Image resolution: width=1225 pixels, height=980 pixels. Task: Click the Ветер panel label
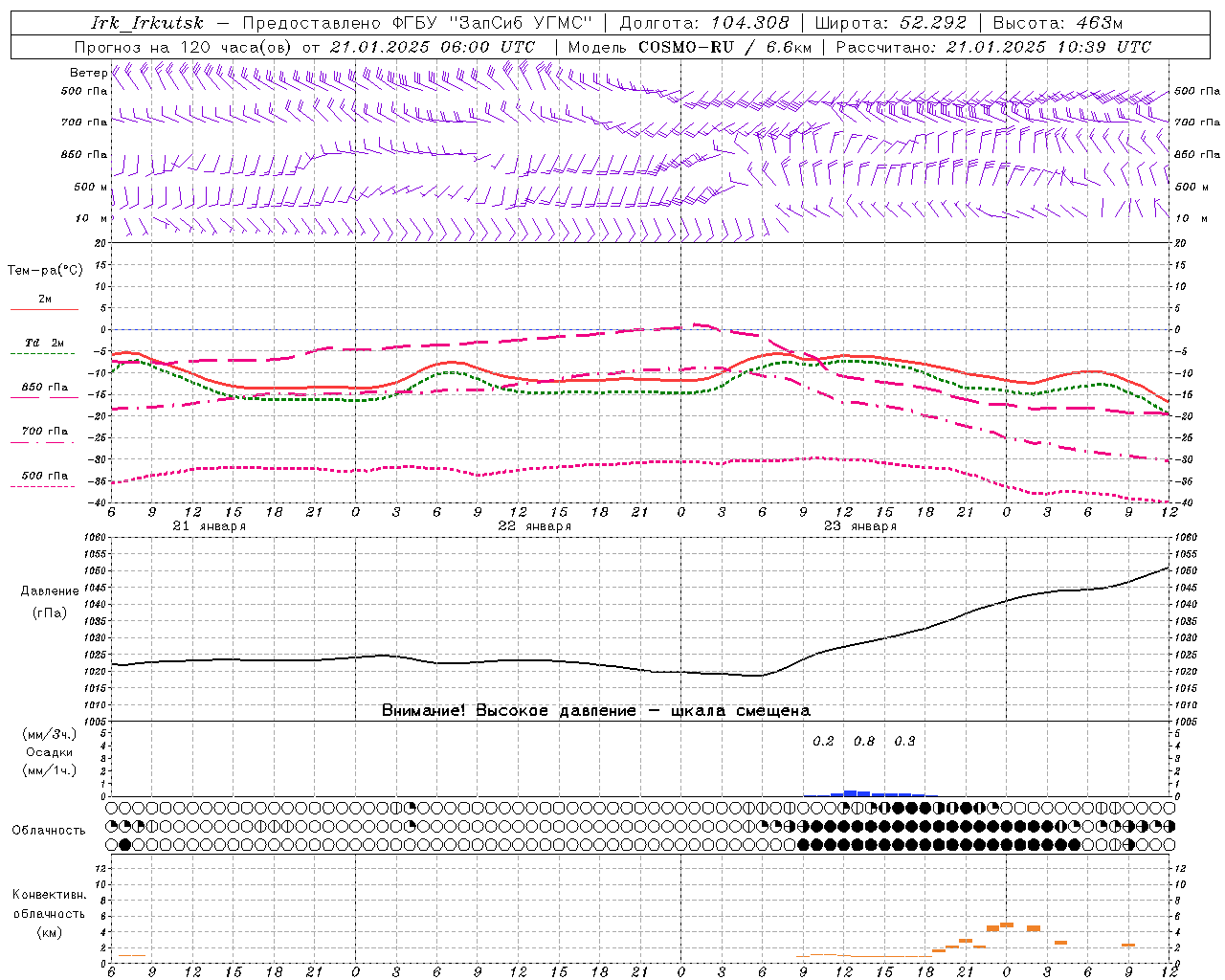88,73
